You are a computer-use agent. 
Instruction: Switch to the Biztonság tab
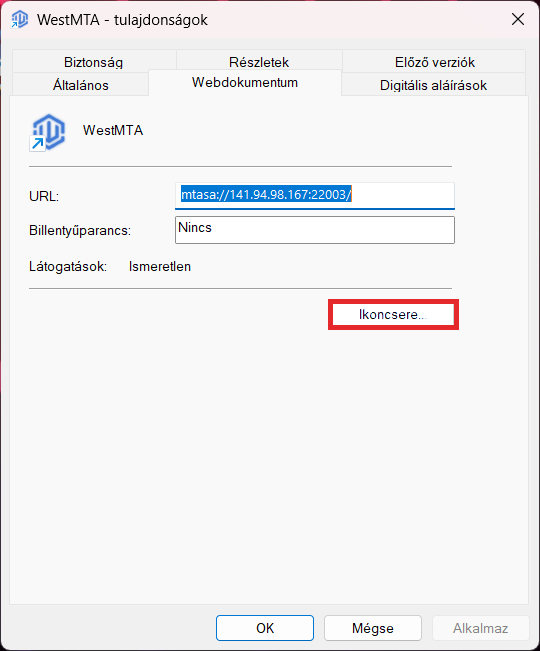pyautogui.click(x=93, y=62)
